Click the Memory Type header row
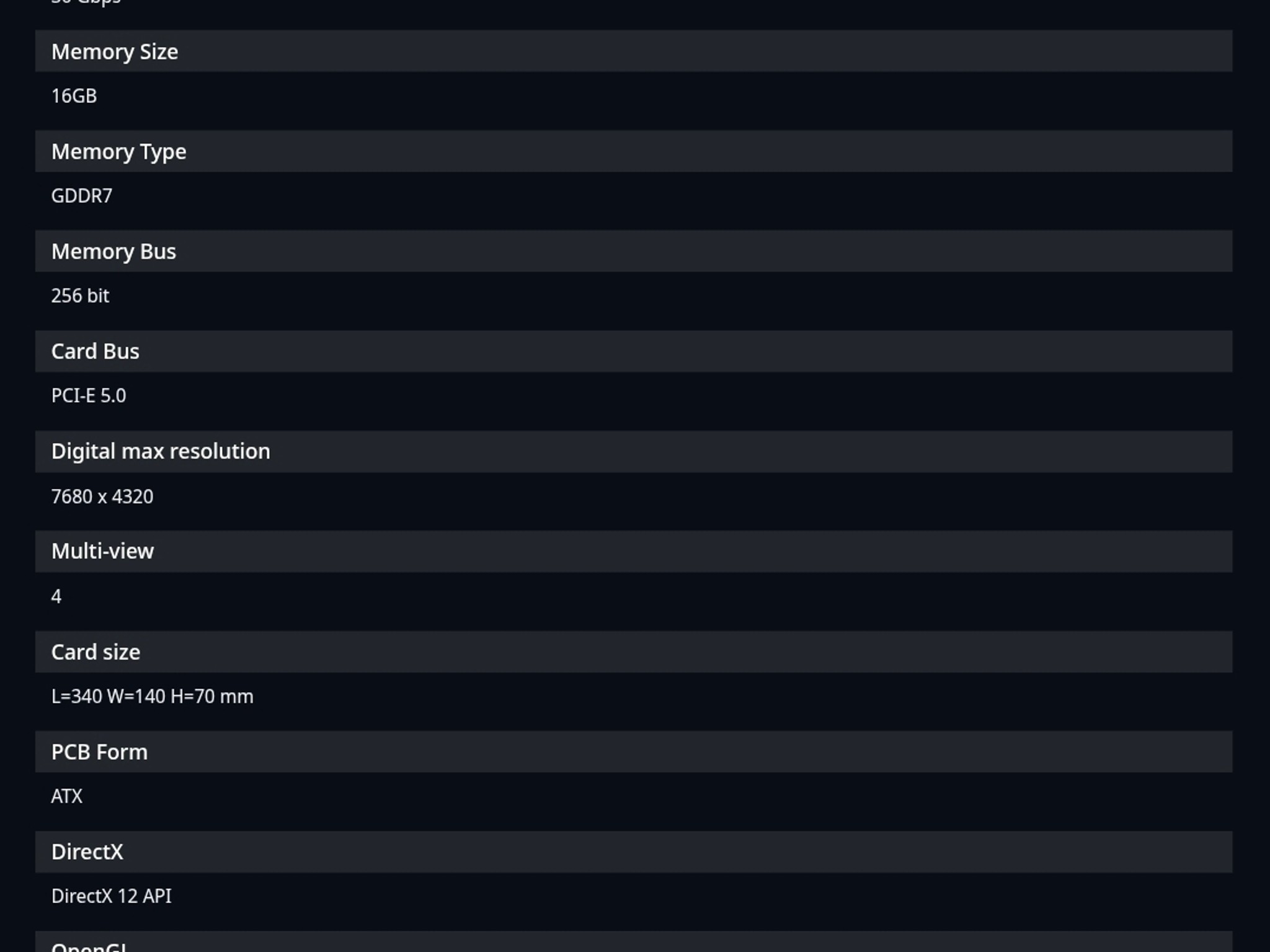The height and width of the screenshot is (952, 1270). (634, 151)
